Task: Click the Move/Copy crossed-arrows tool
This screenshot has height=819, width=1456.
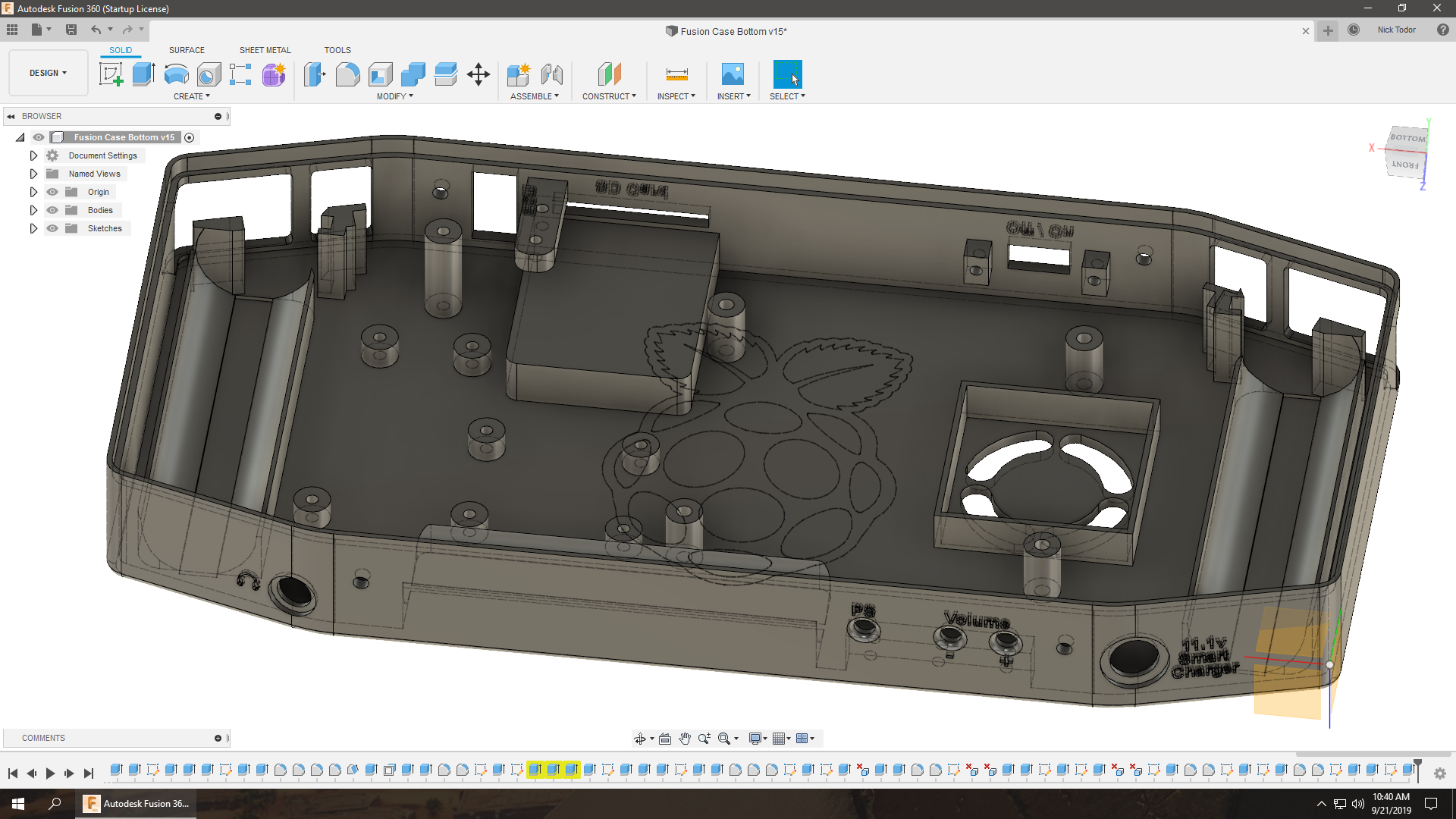Action: coord(479,74)
